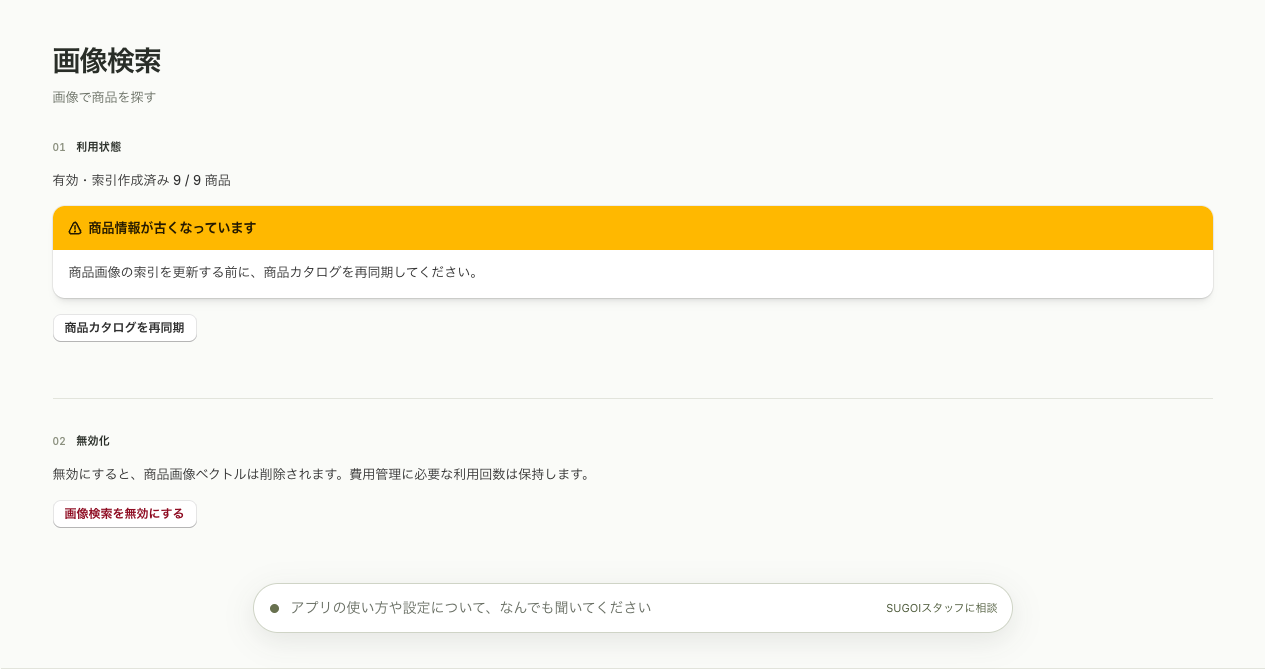Image resolution: width=1265 pixels, height=669 pixels.
Task: Click 画像検索を無効にする button
Action: click(125, 514)
